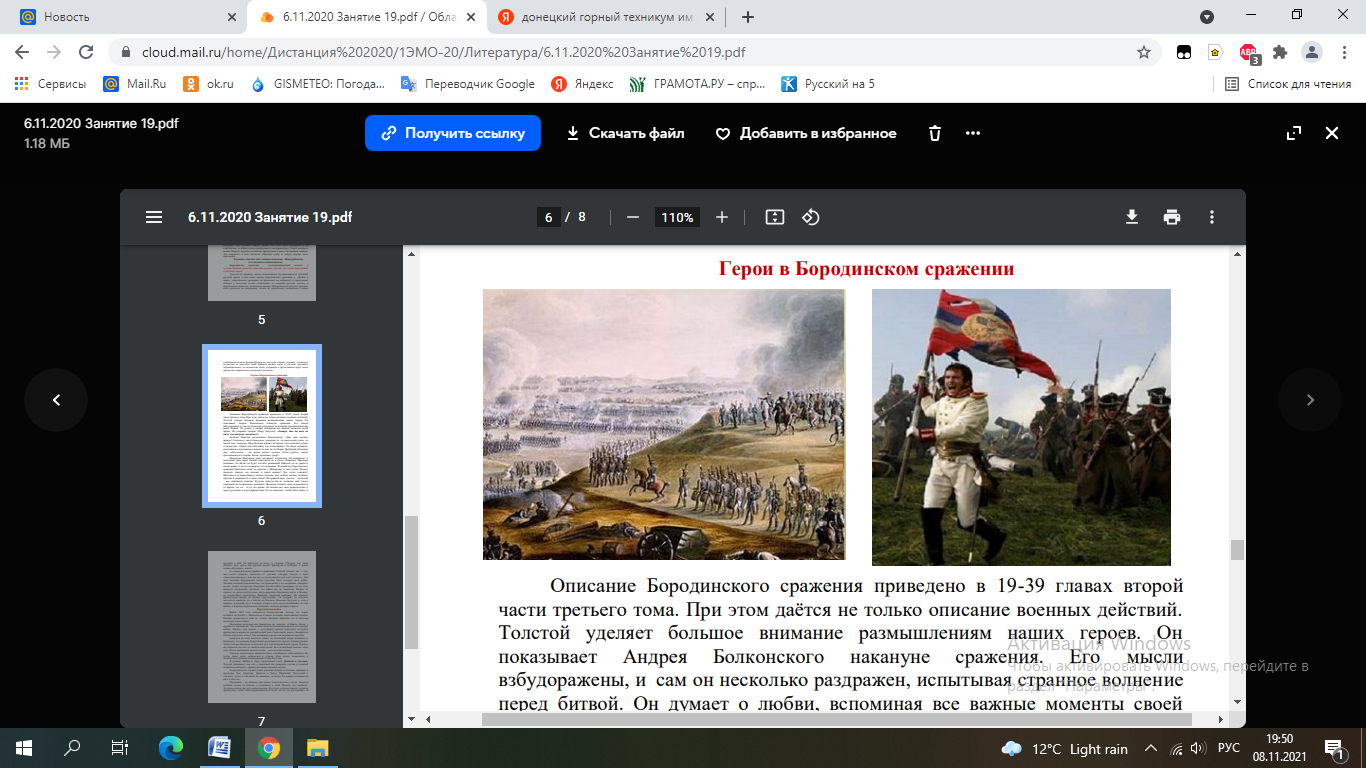Viewport: 1366px width, 768px height.
Task: Open the Яндекс bookmark
Action: 582,84
